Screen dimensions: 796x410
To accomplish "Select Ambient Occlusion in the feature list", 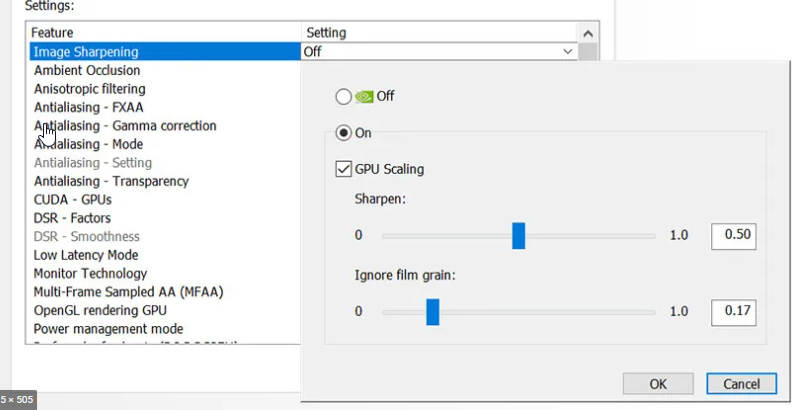I will click(x=87, y=70).
